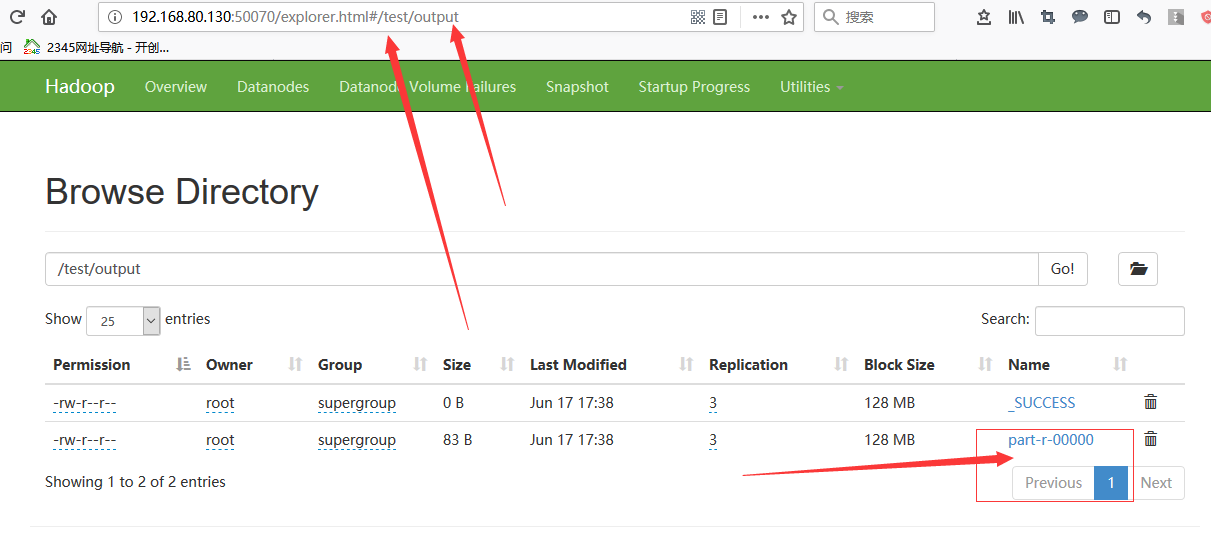Image resolution: width=1211 pixels, height=545 pixels.
Task: Open the Show entries count dropdown
Action: coord(123,321)
